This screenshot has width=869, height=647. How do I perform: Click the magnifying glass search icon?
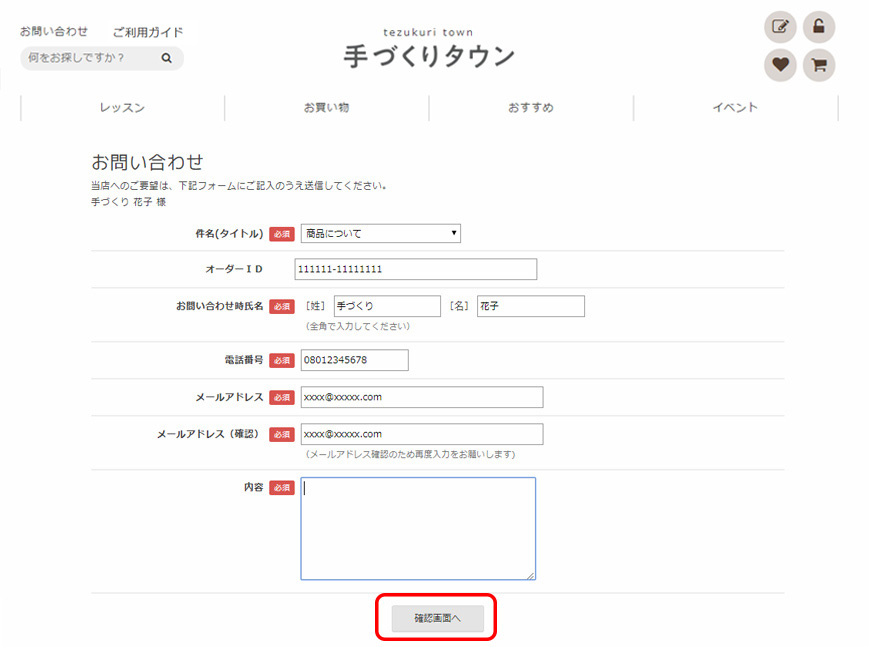pyautogui.click(x=167, y=58)
